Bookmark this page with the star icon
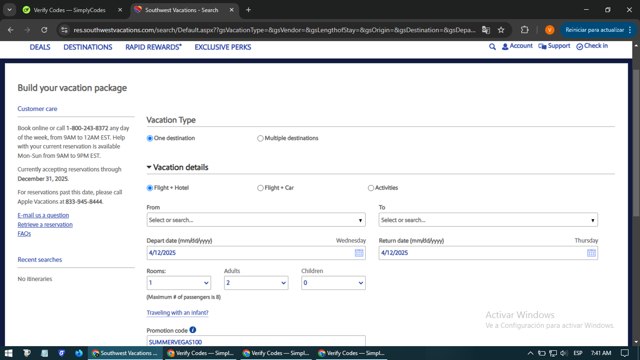This screenshot has height=360, width=640. (501, 30)
